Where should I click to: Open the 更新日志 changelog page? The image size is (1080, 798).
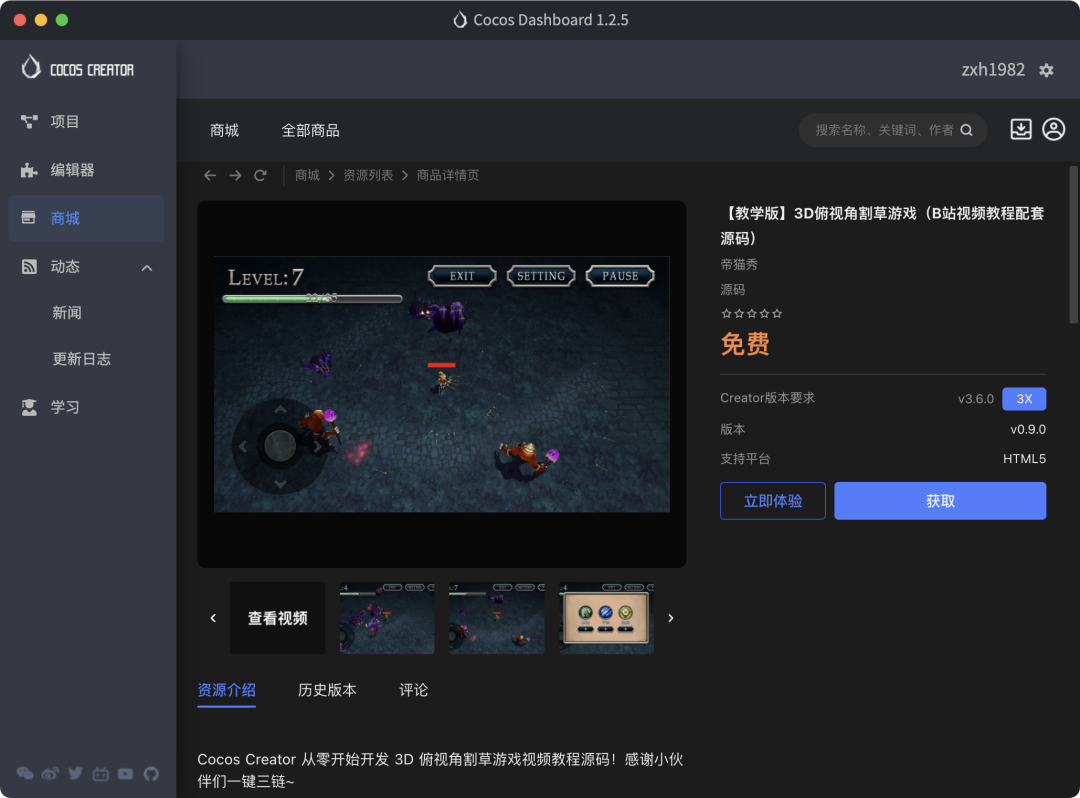pyautogui.click(x=81, y=359)
